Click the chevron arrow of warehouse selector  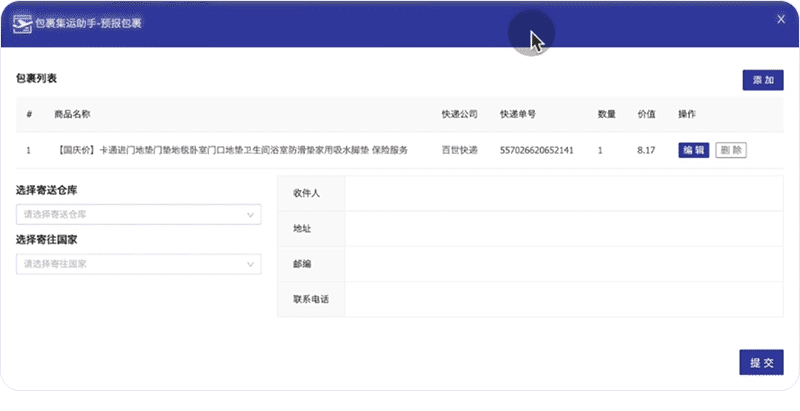coord(250,214)
